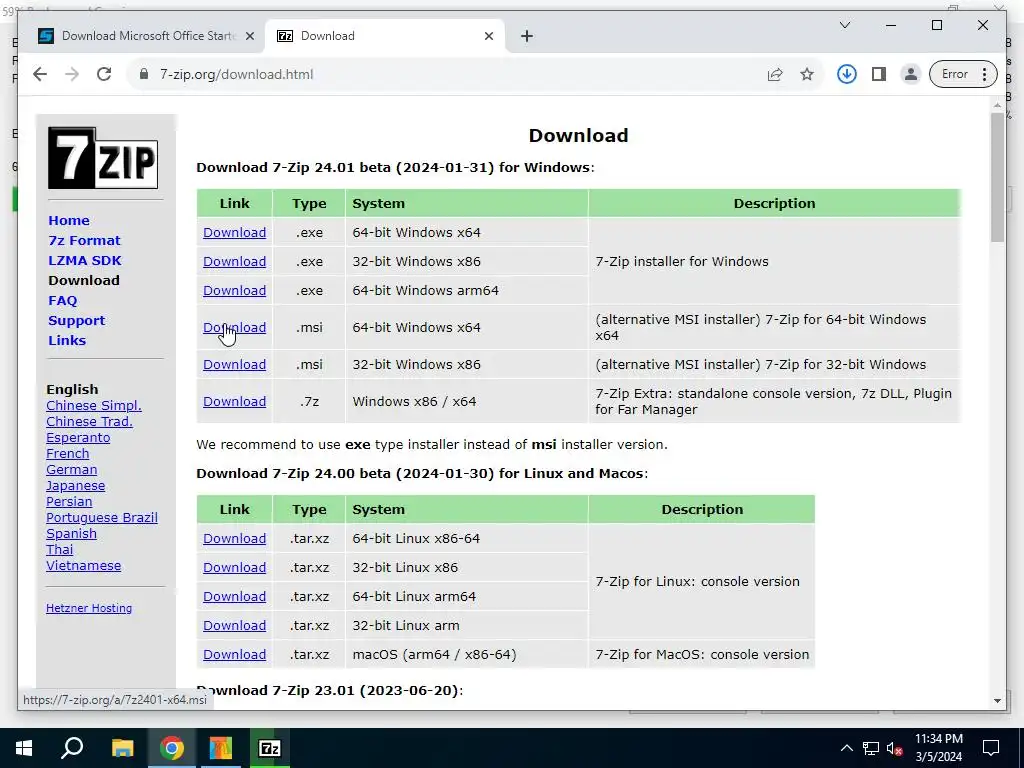The height and width of the screenshot is (768, 1024).
Task: Click the browser forward arrow
Action: [72, 74]
